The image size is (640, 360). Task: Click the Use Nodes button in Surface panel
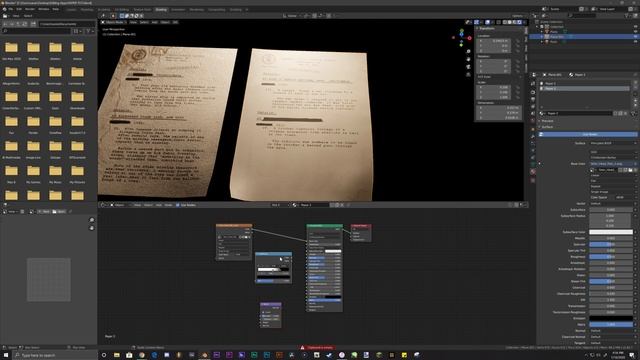[589, 134]
